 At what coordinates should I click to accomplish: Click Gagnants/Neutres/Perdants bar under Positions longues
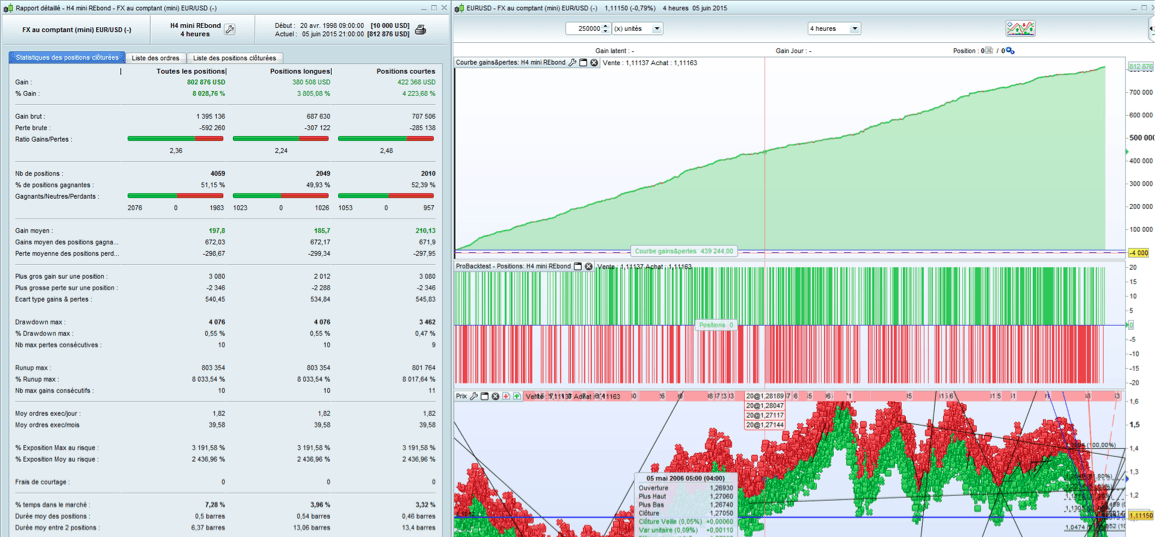click(x=281, y=196)
